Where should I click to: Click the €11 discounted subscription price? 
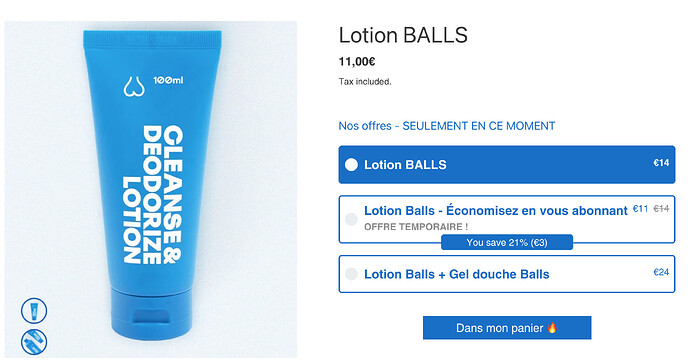click(x=640, y=208)
